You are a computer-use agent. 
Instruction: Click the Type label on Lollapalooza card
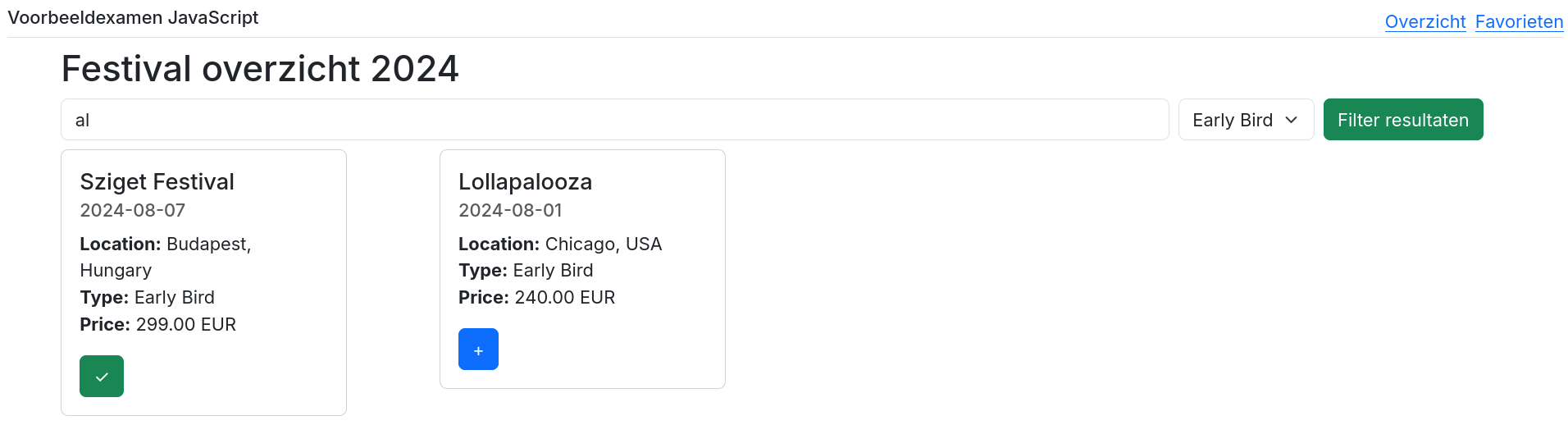(x=482, y=271)
